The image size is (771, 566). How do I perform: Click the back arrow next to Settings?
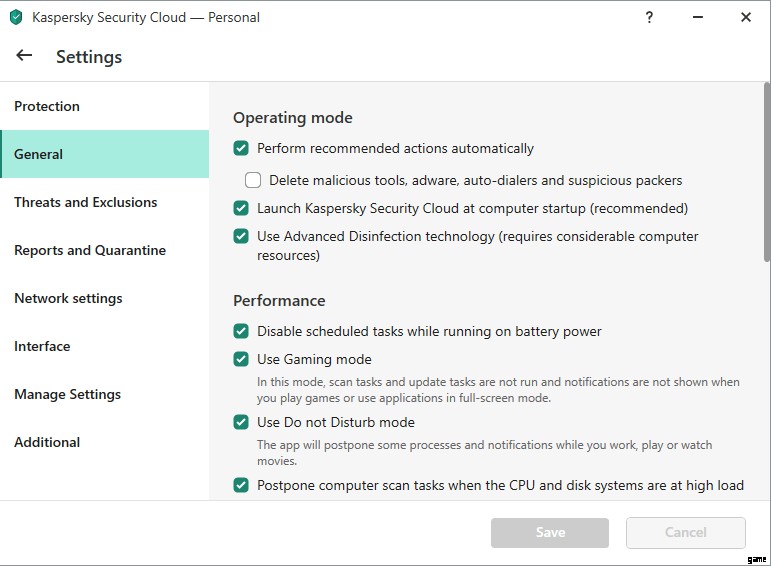pos(24,56)
